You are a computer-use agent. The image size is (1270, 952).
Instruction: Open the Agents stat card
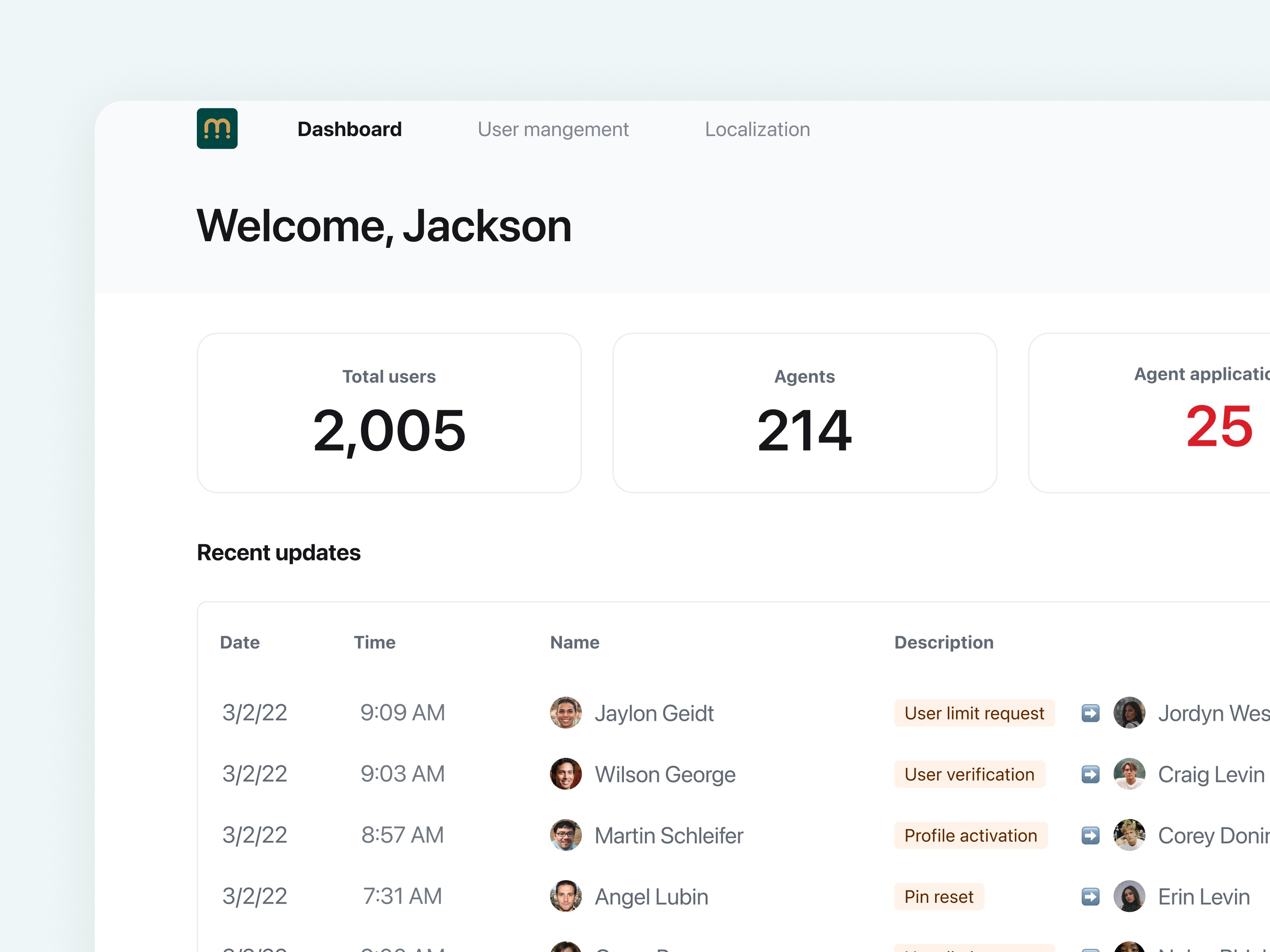coord(804,413)
